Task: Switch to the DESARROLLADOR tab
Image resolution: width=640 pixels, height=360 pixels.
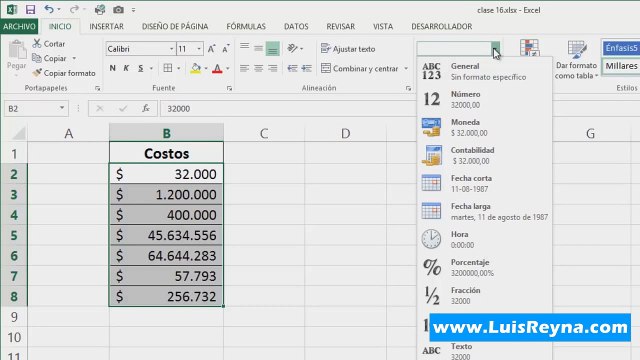Action: point(442,27)
